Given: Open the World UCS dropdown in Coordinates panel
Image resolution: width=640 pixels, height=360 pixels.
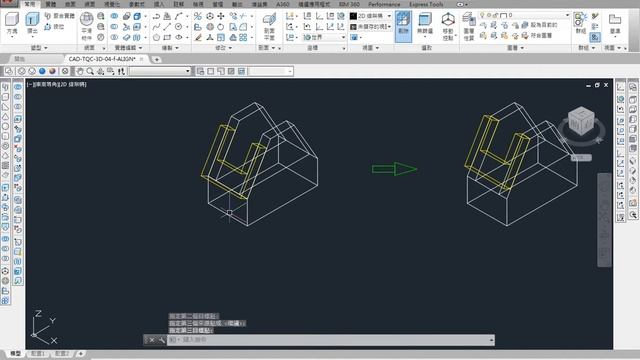Looking at the screenshot, I should pyautogui.click(x=343, y=37).
